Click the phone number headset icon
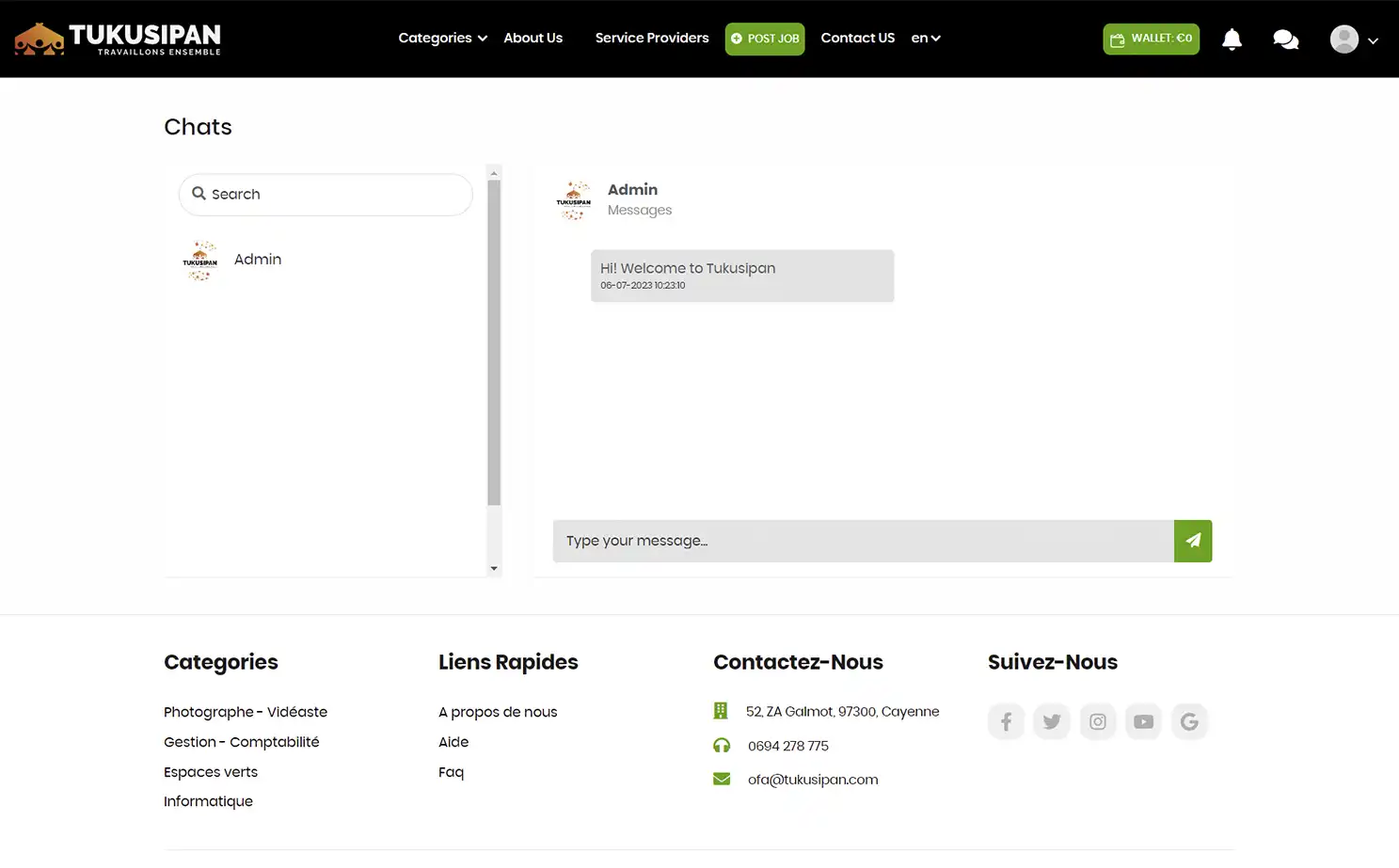Screen dimensions: 1399x868 (721, 745)
